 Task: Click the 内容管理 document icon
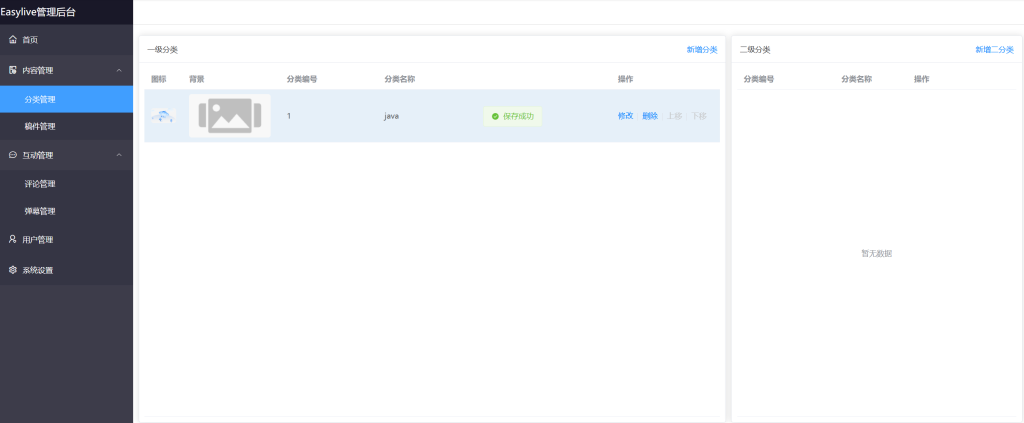(12, 70)
